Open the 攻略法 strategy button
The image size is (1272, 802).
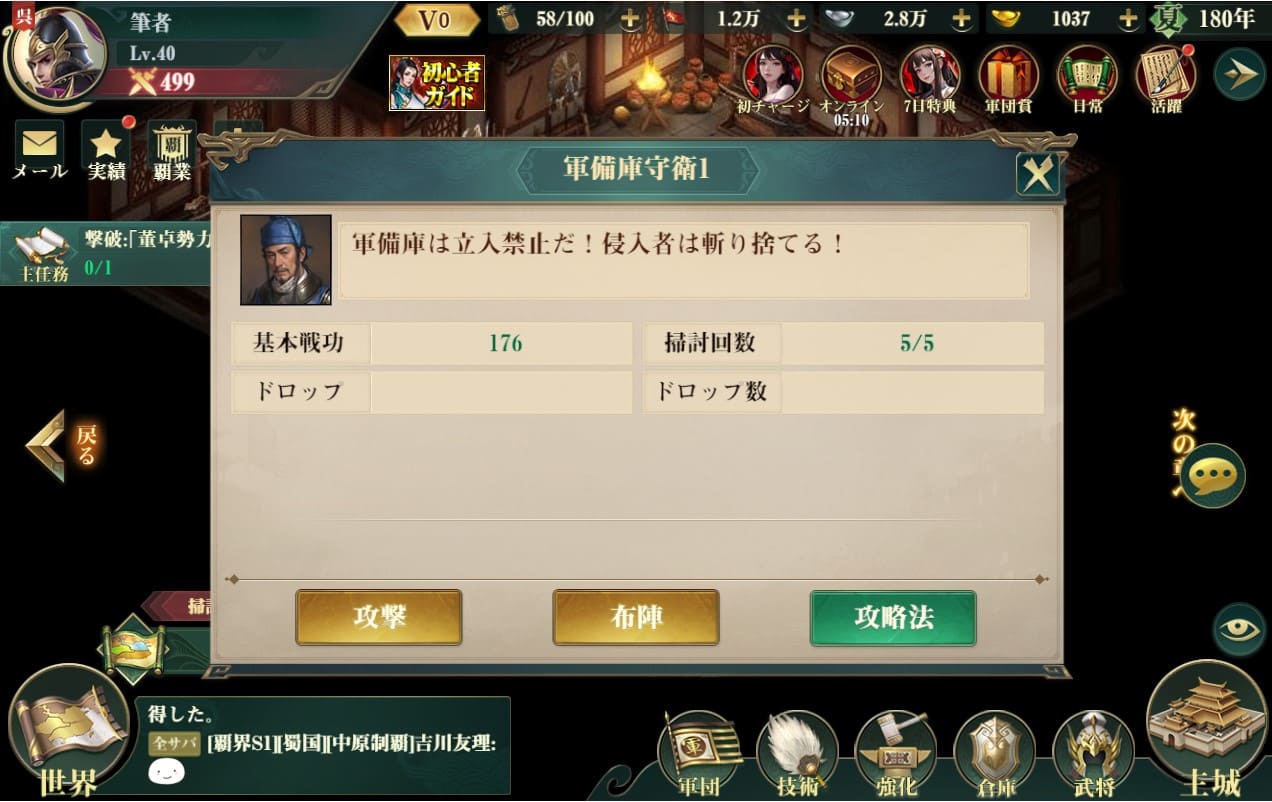point(893,617)
